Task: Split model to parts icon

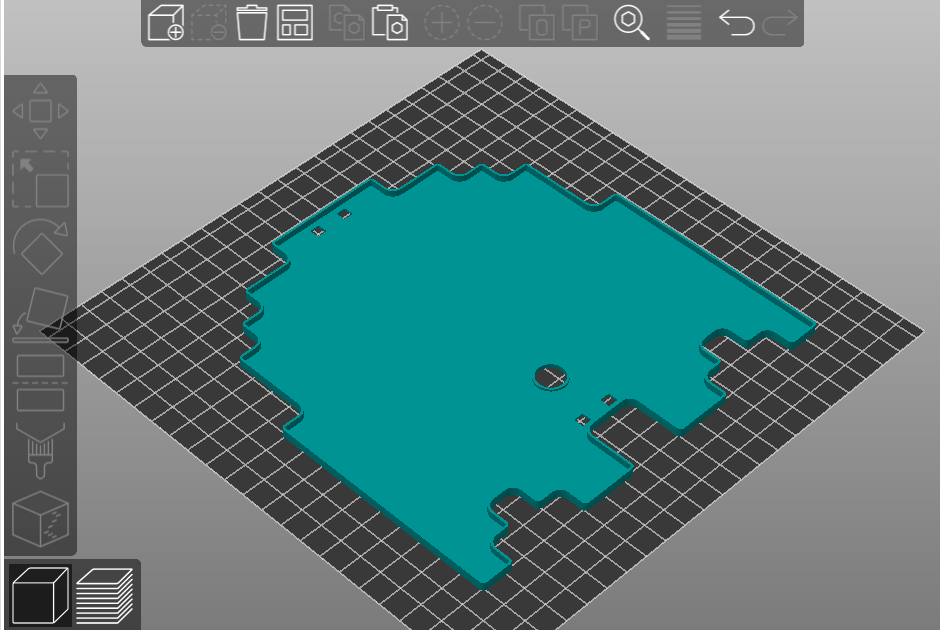Action: coord(580,23)
